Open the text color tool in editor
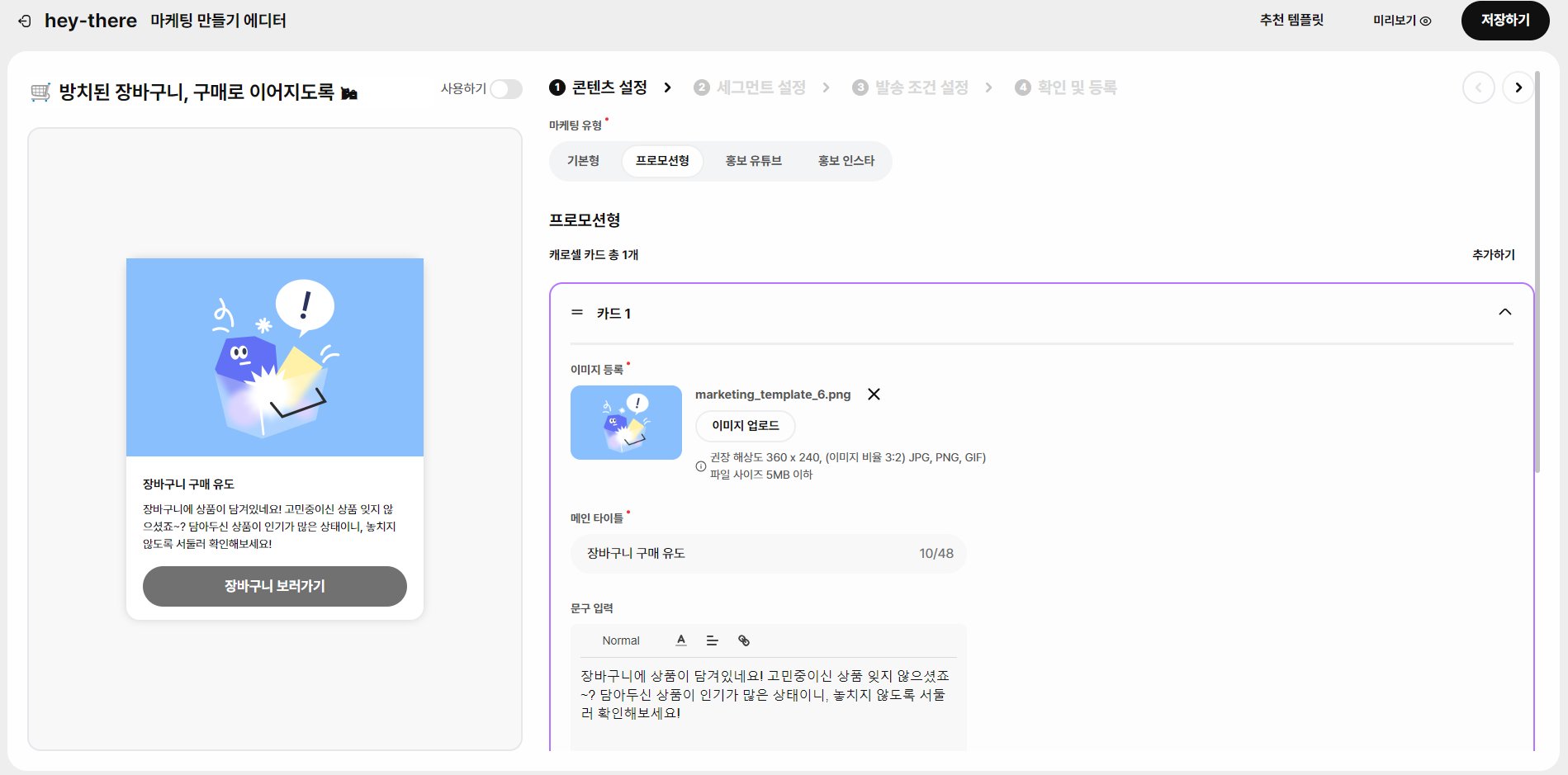 [x=681, y=640]
